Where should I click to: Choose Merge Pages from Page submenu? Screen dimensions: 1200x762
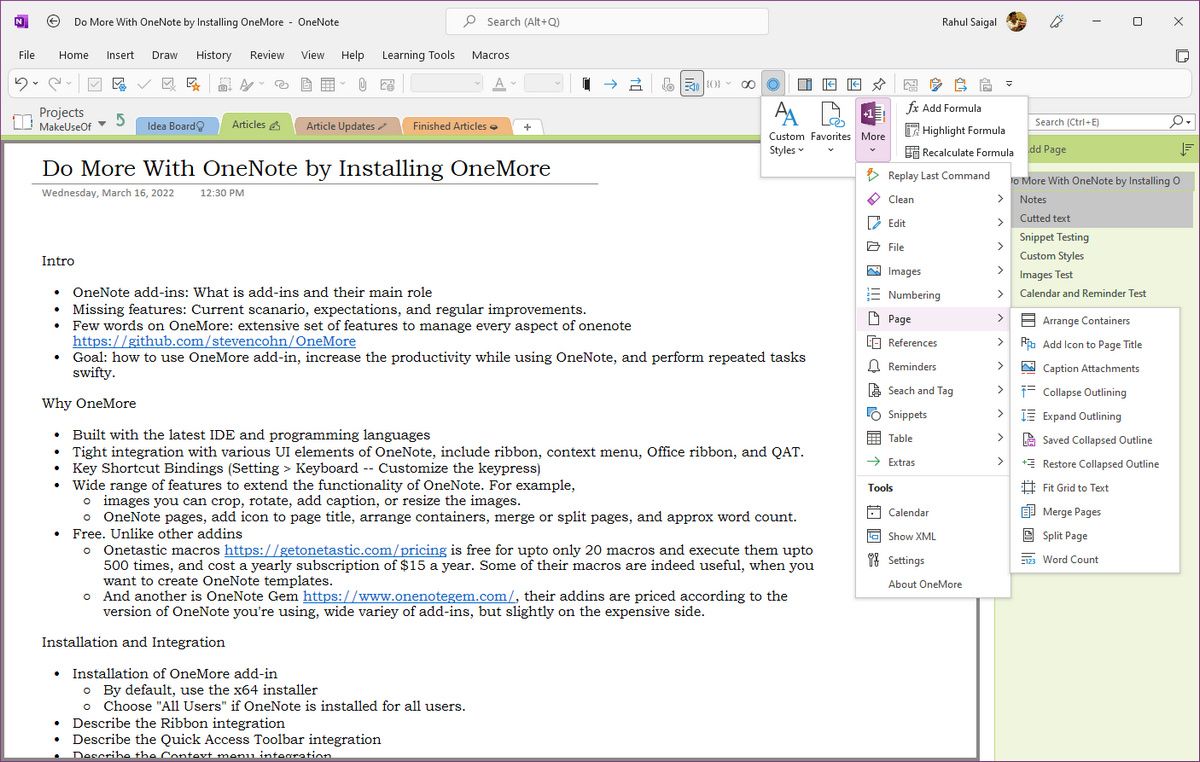tap(1096, 511)
